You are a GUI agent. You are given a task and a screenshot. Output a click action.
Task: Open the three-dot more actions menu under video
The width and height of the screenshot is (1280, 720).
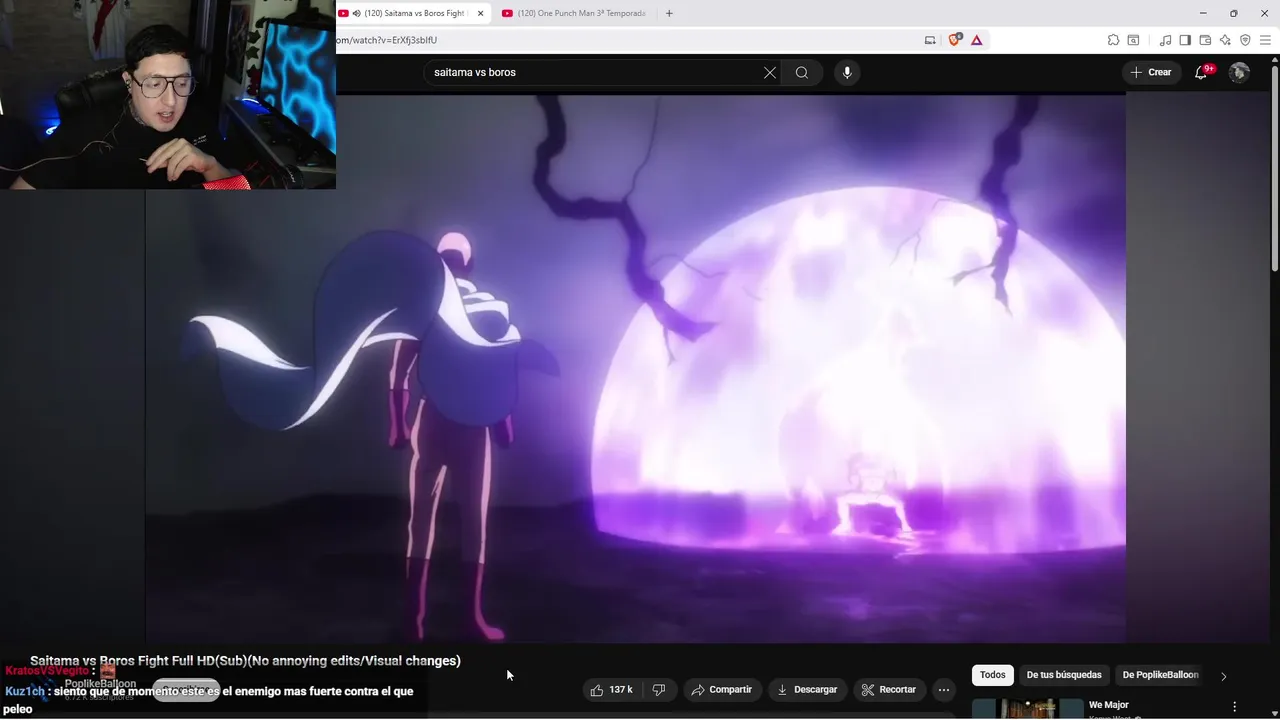tap(944, 690)
